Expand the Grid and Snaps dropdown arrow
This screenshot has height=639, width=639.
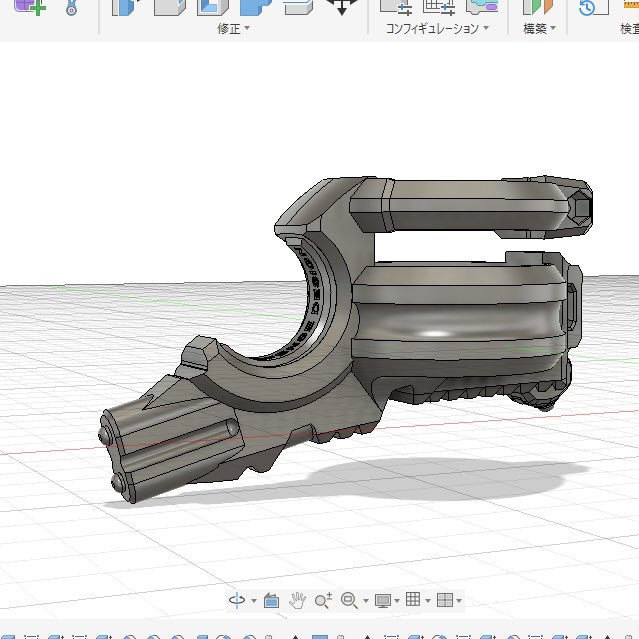(428, 601)
